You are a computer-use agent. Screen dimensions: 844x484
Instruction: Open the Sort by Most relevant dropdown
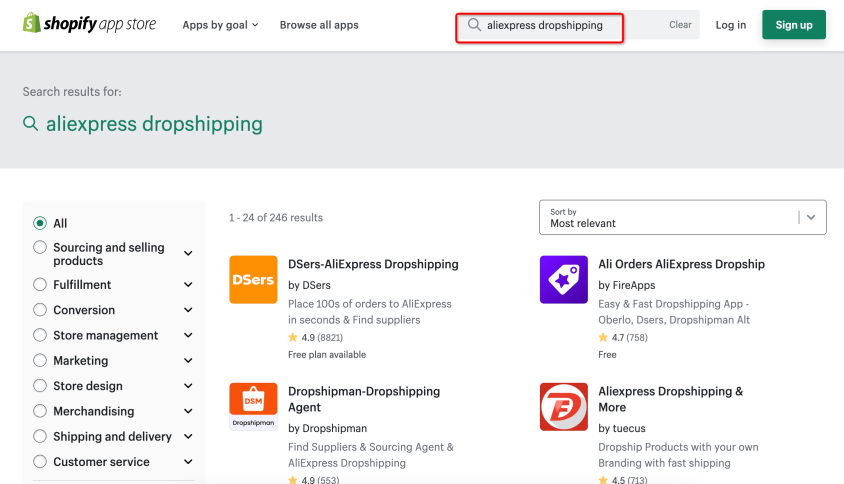click(x=683, y=218)
